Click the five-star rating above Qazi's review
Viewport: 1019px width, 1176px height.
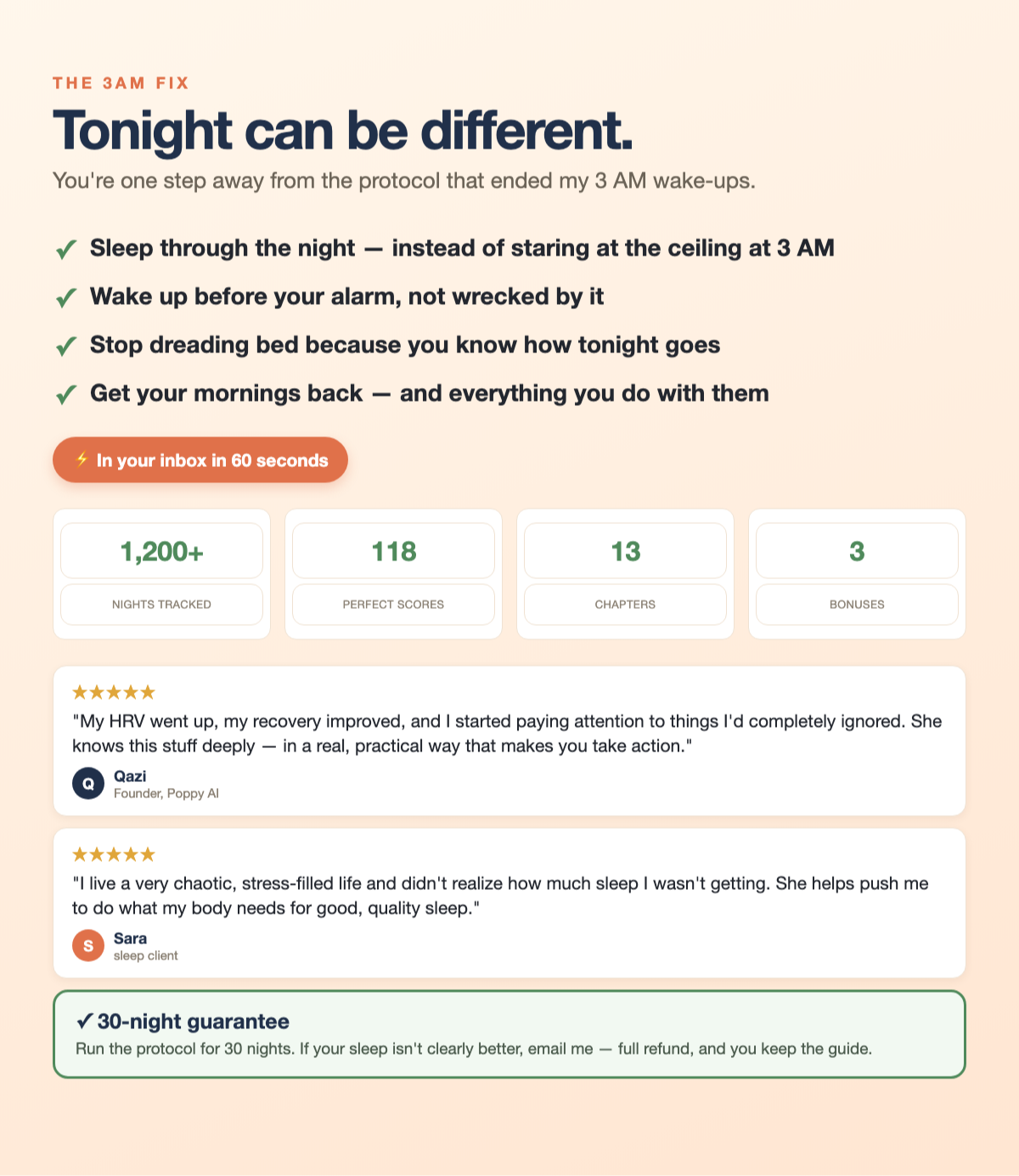point(114,692)
